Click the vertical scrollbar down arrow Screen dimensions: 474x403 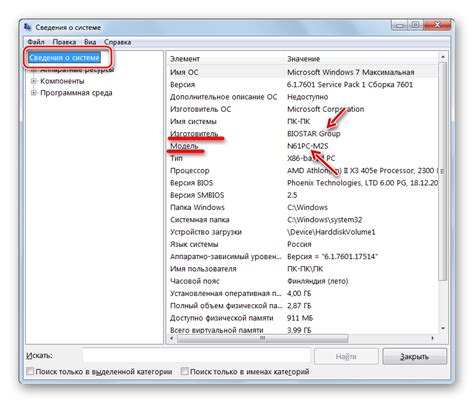[443, 329]
